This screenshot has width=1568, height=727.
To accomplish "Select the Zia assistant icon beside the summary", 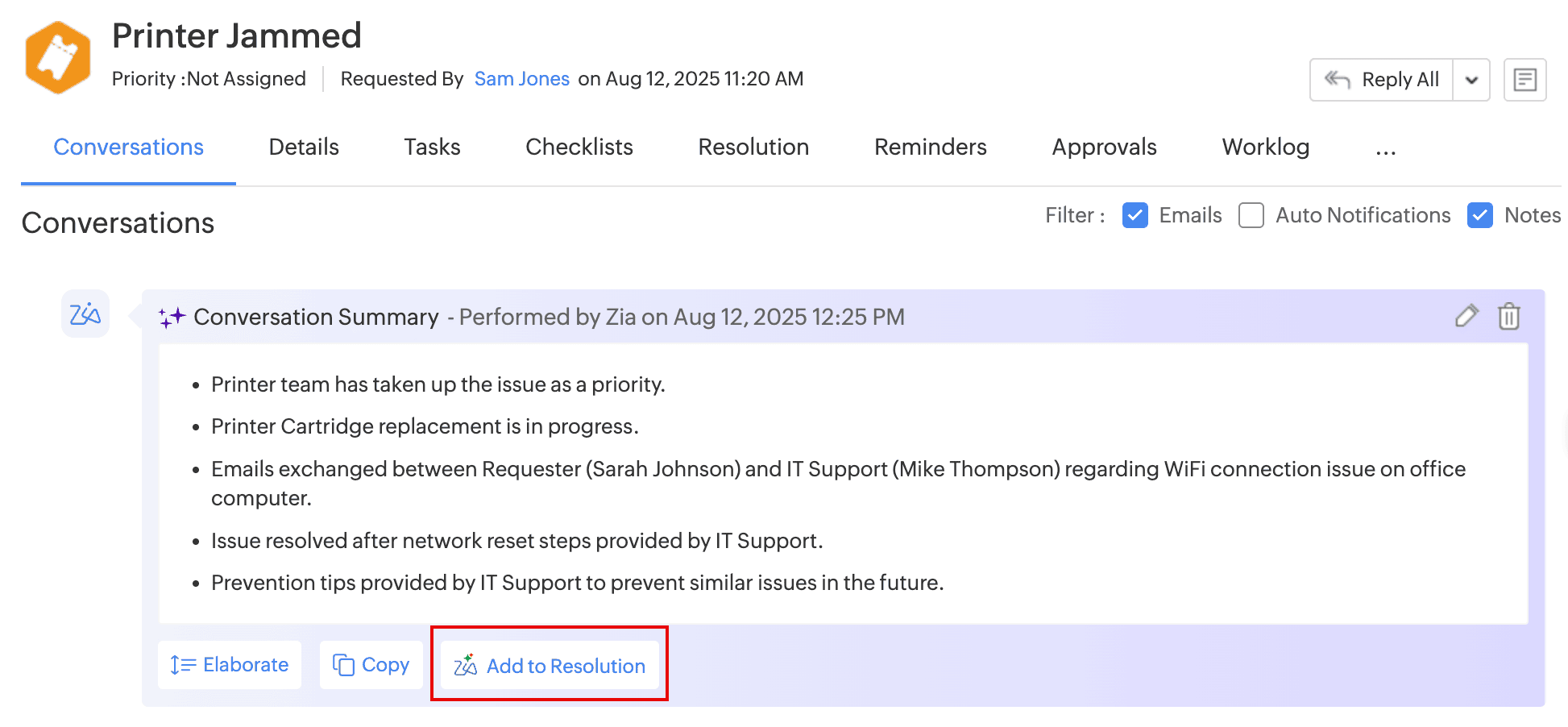I will [85, 314].
